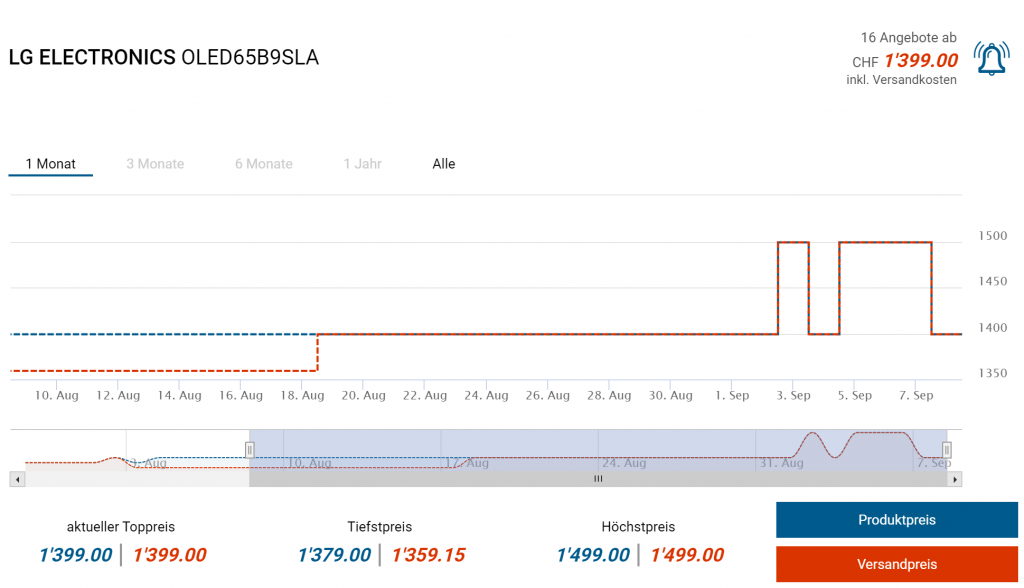The width and height of the screenshot is (1024, 588).
Task: Click the 1500 price peak near 3. Sep
Action: [x=793, y=242]
